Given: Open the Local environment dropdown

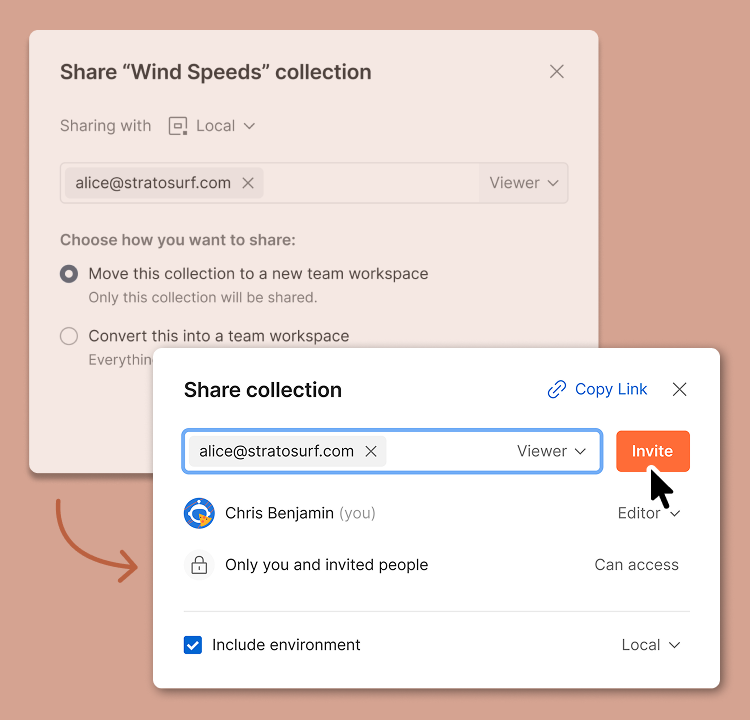Looking at the screenshot, I should [x=650, y=645].
